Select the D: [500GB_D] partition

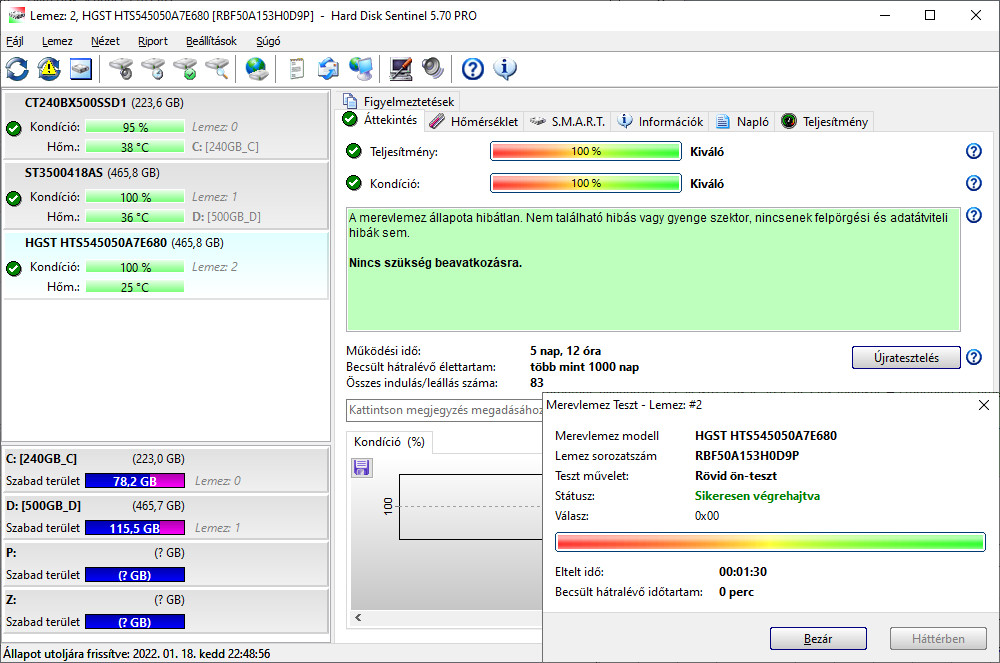pos(166,517)
